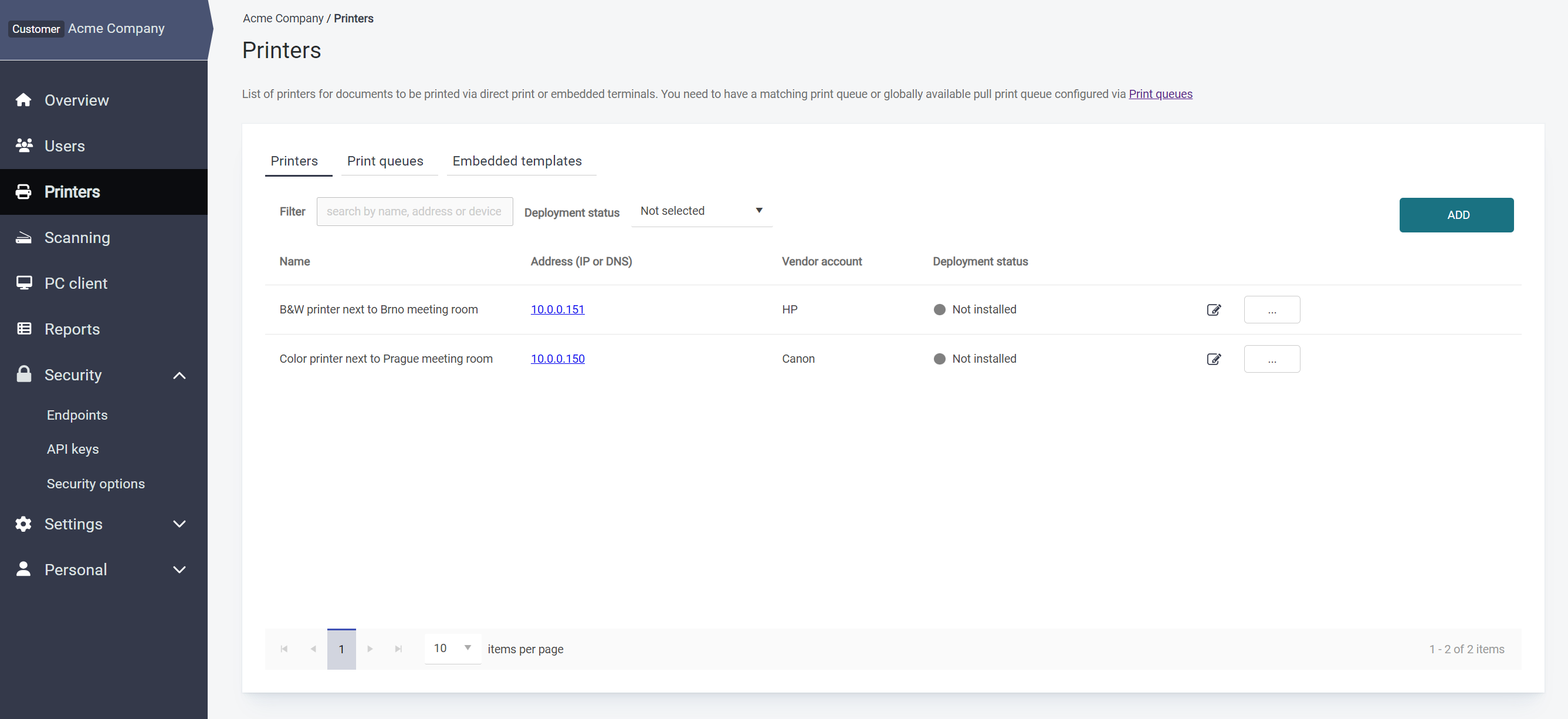Go to first page arrow
The image size is (1568, 719).
point(284,649)
